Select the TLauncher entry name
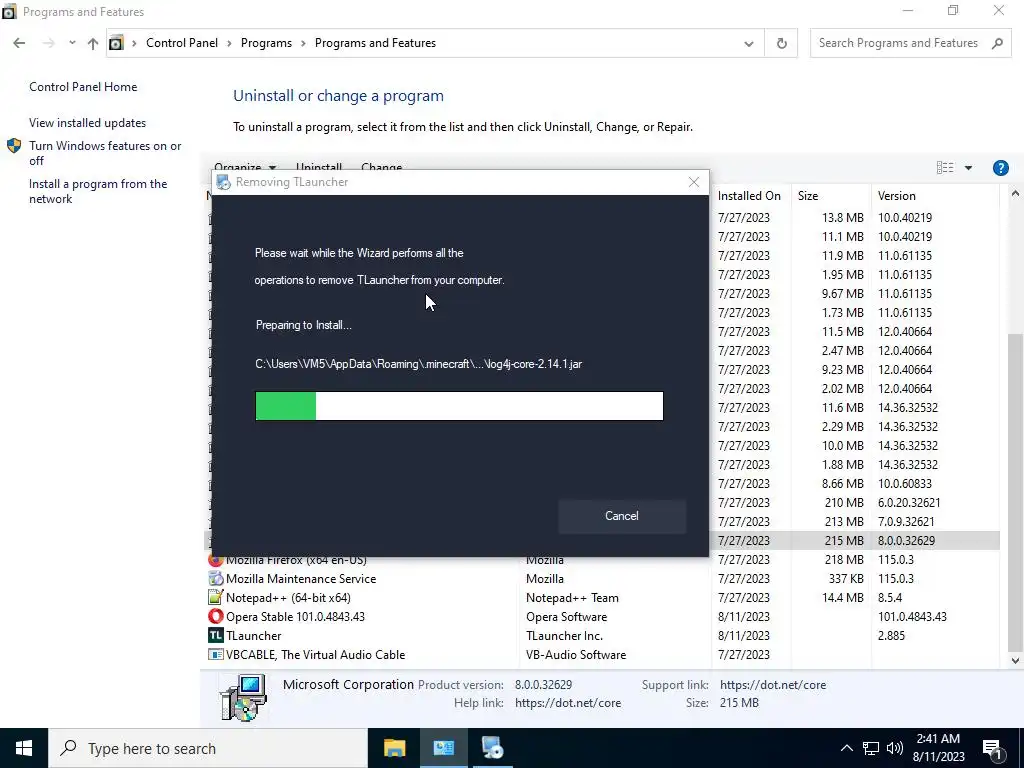This screenshot has height=768, width=1024. 253,635
